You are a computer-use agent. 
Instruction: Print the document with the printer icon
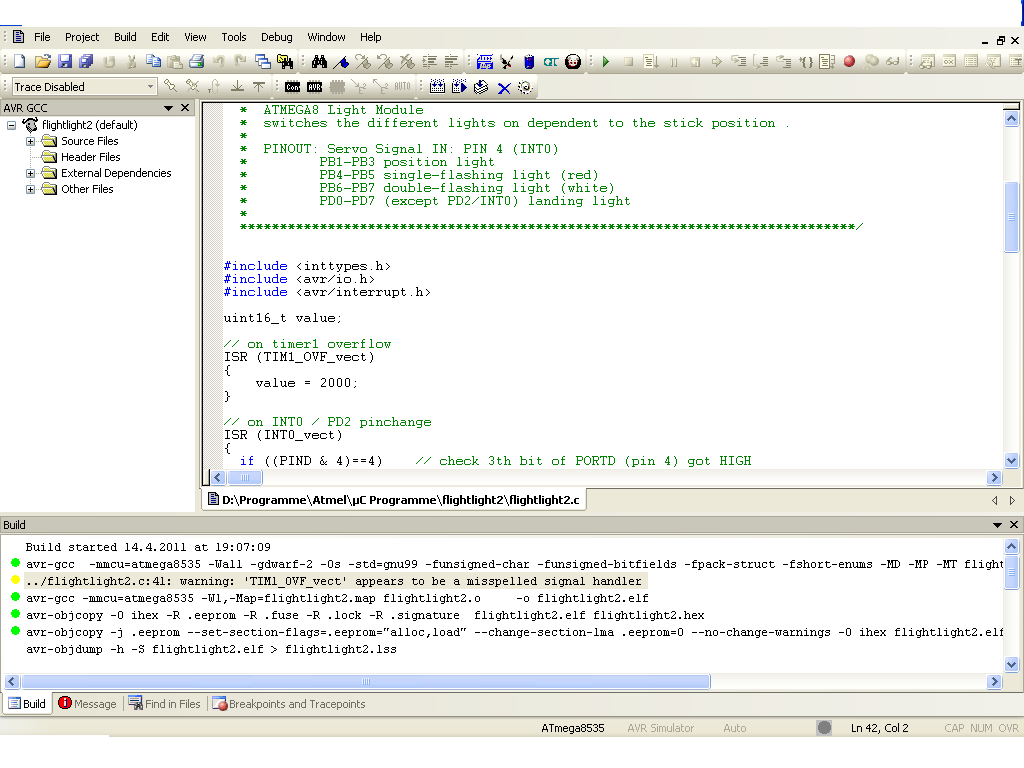coord(197,61)
